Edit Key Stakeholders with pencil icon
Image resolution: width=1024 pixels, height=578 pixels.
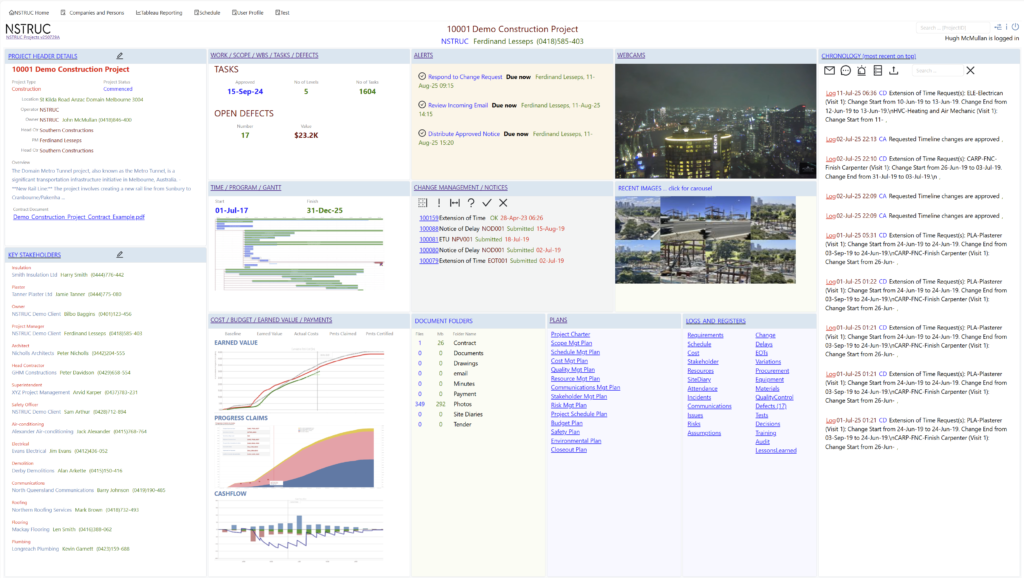click(120, 255)
